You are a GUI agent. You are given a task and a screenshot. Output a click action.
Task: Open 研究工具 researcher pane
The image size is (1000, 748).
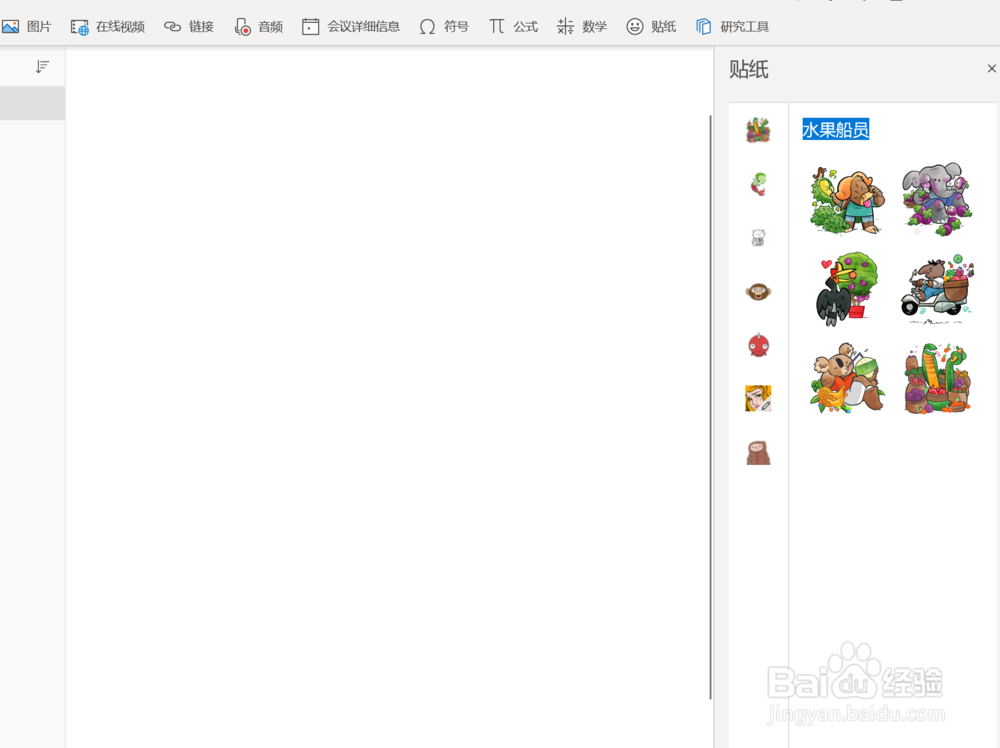tap(733, 27)
